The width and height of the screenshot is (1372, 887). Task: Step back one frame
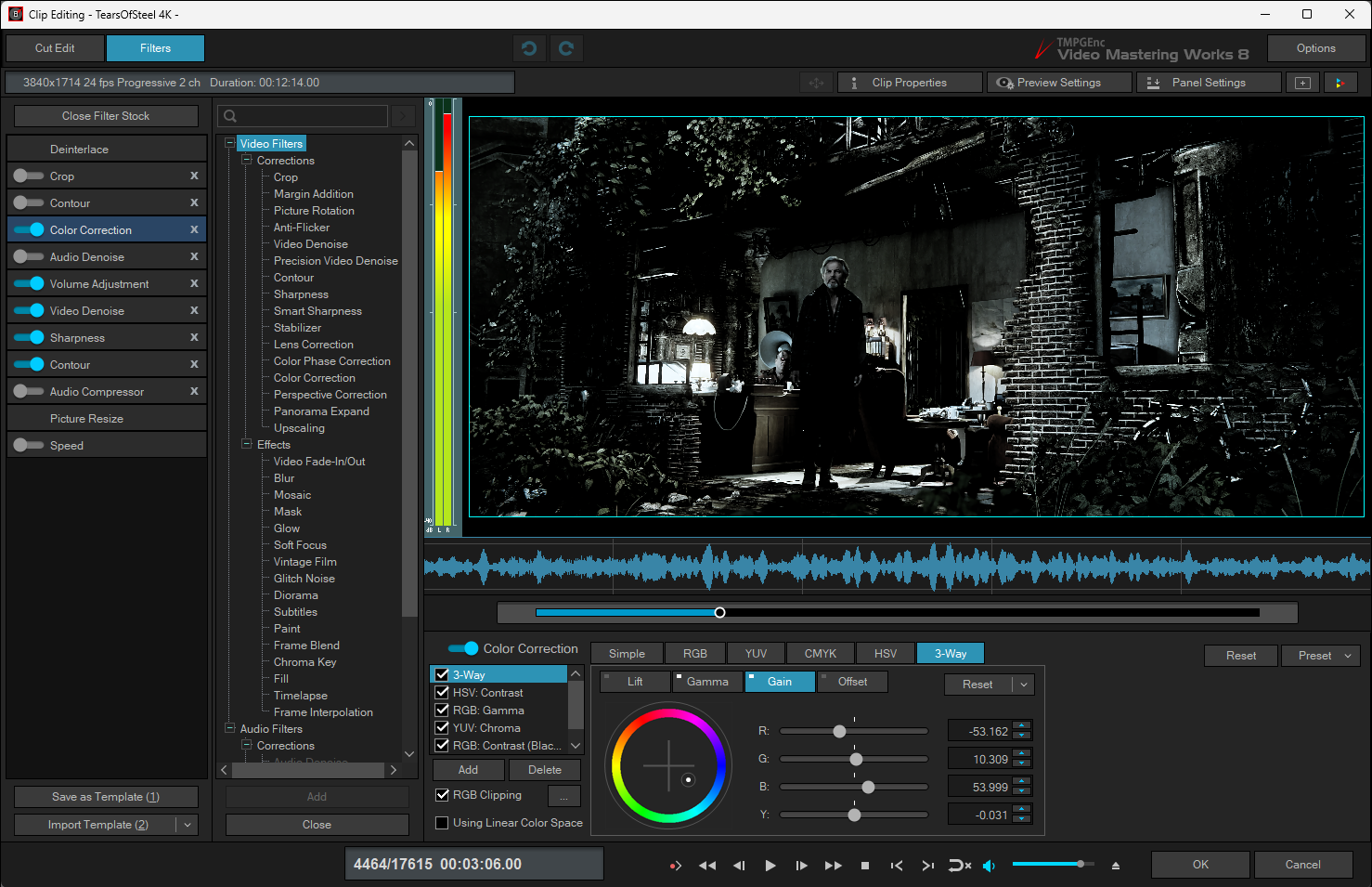pos(739,865)
